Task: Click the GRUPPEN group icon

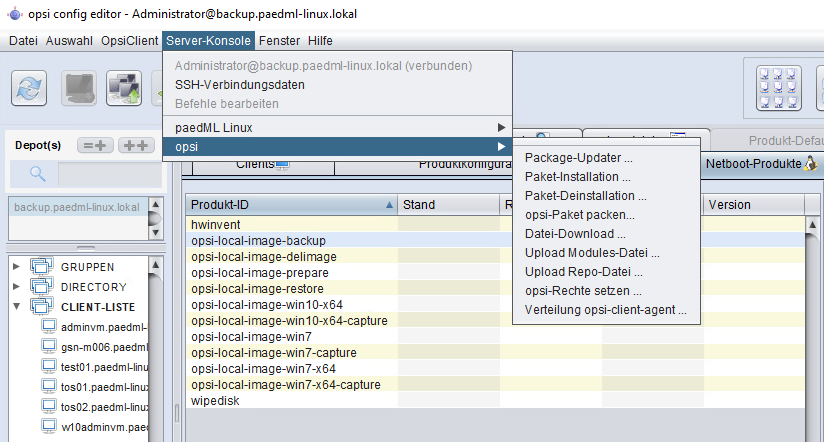Action: (42, 266)
